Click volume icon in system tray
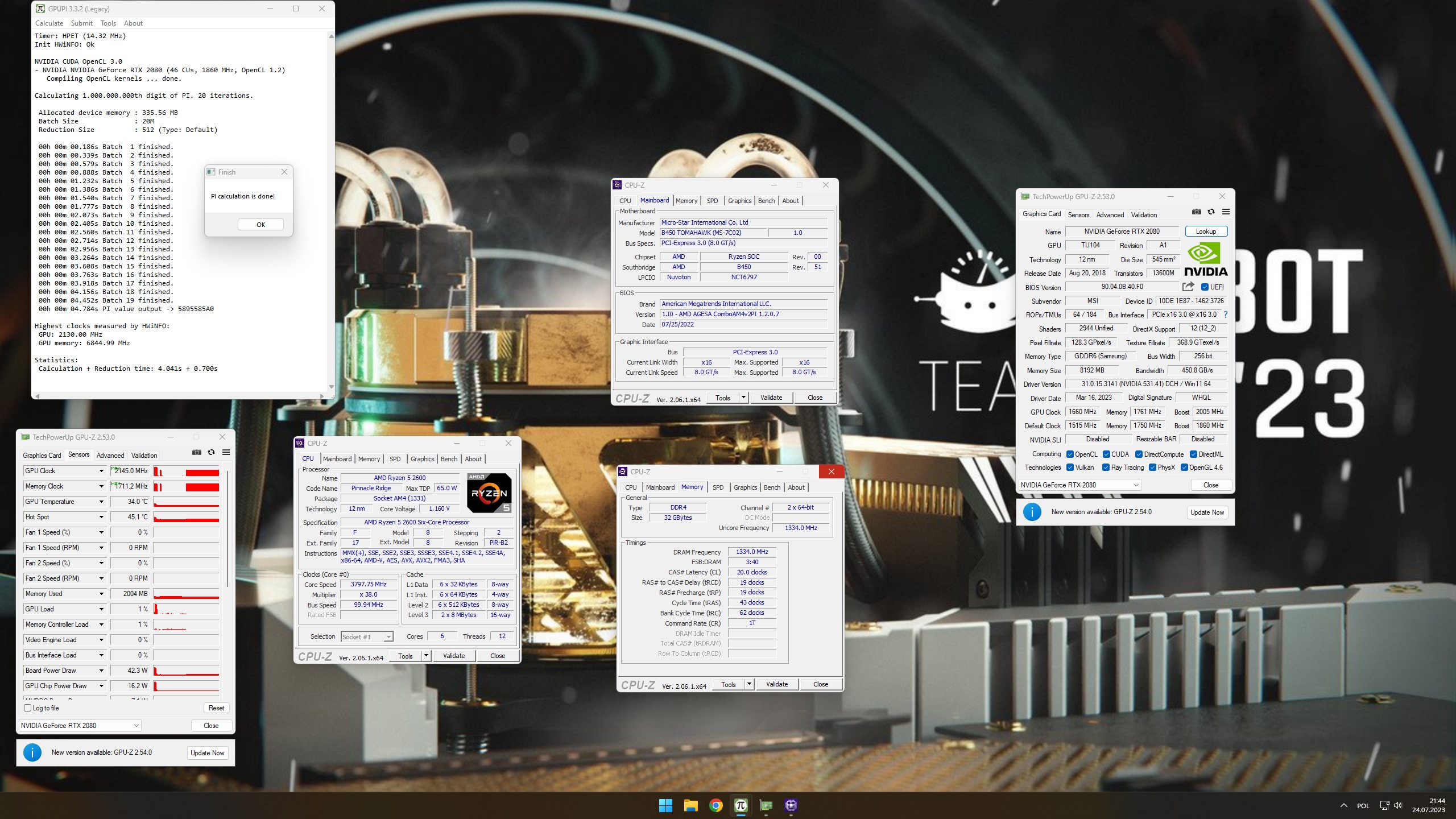The image size is (1456, 819). tap(1398, 805)
